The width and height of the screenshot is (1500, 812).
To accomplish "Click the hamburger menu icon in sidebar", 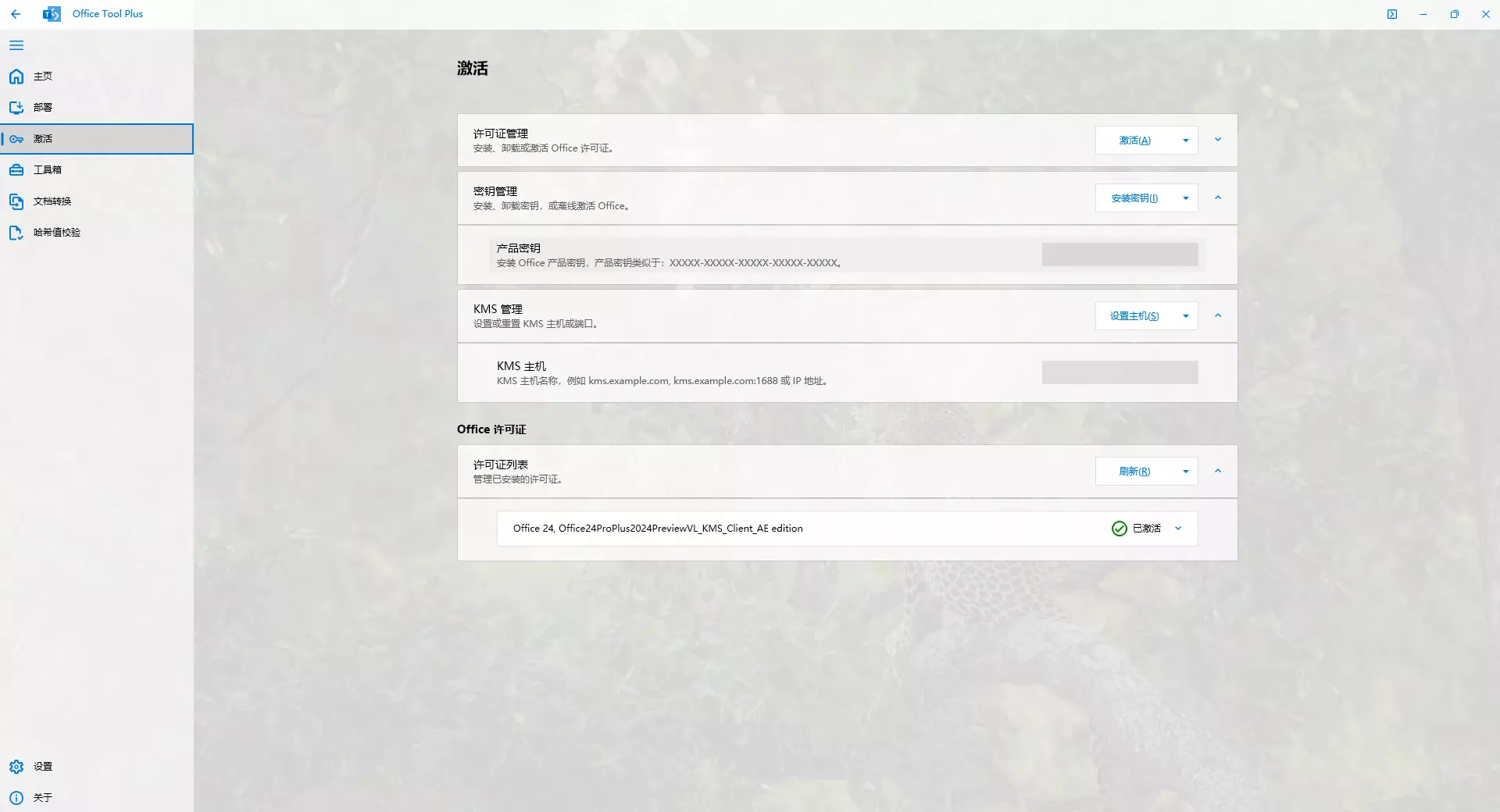I will [16, 45].
